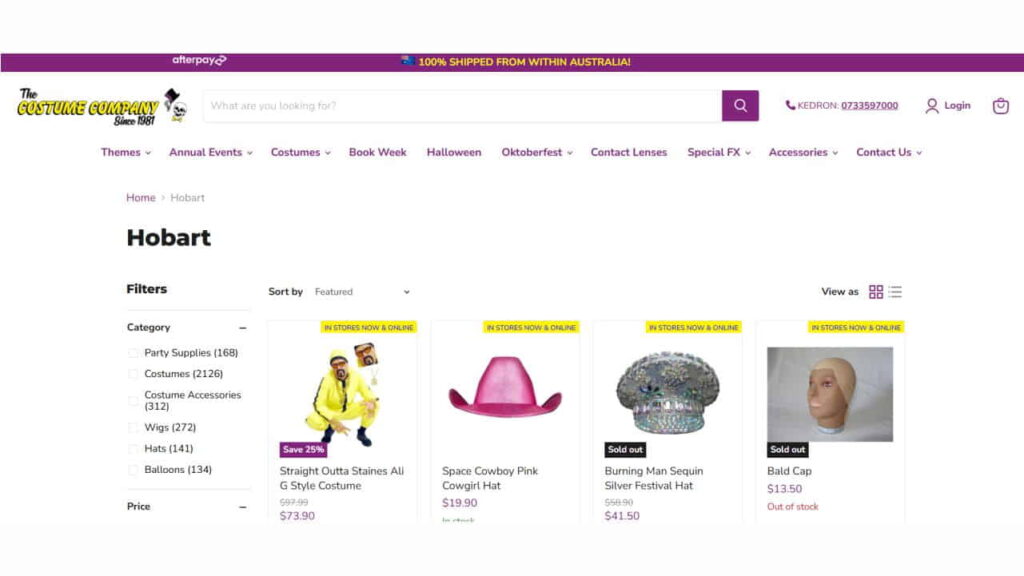Viewport: 1024px width, 576px height.
Task: Check the Party Supplies (168) filter
Action: point(133,353)
